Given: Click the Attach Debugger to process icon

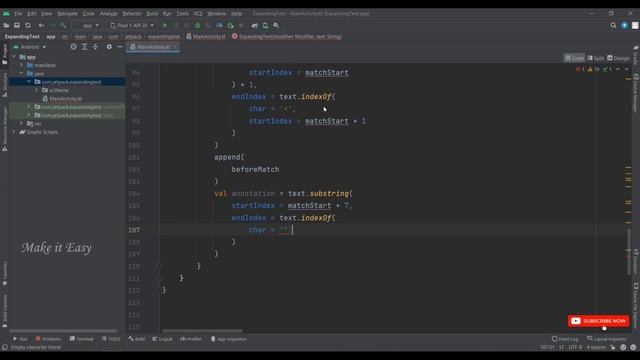Looking at the screenshot, I should [x=230, y=25].
